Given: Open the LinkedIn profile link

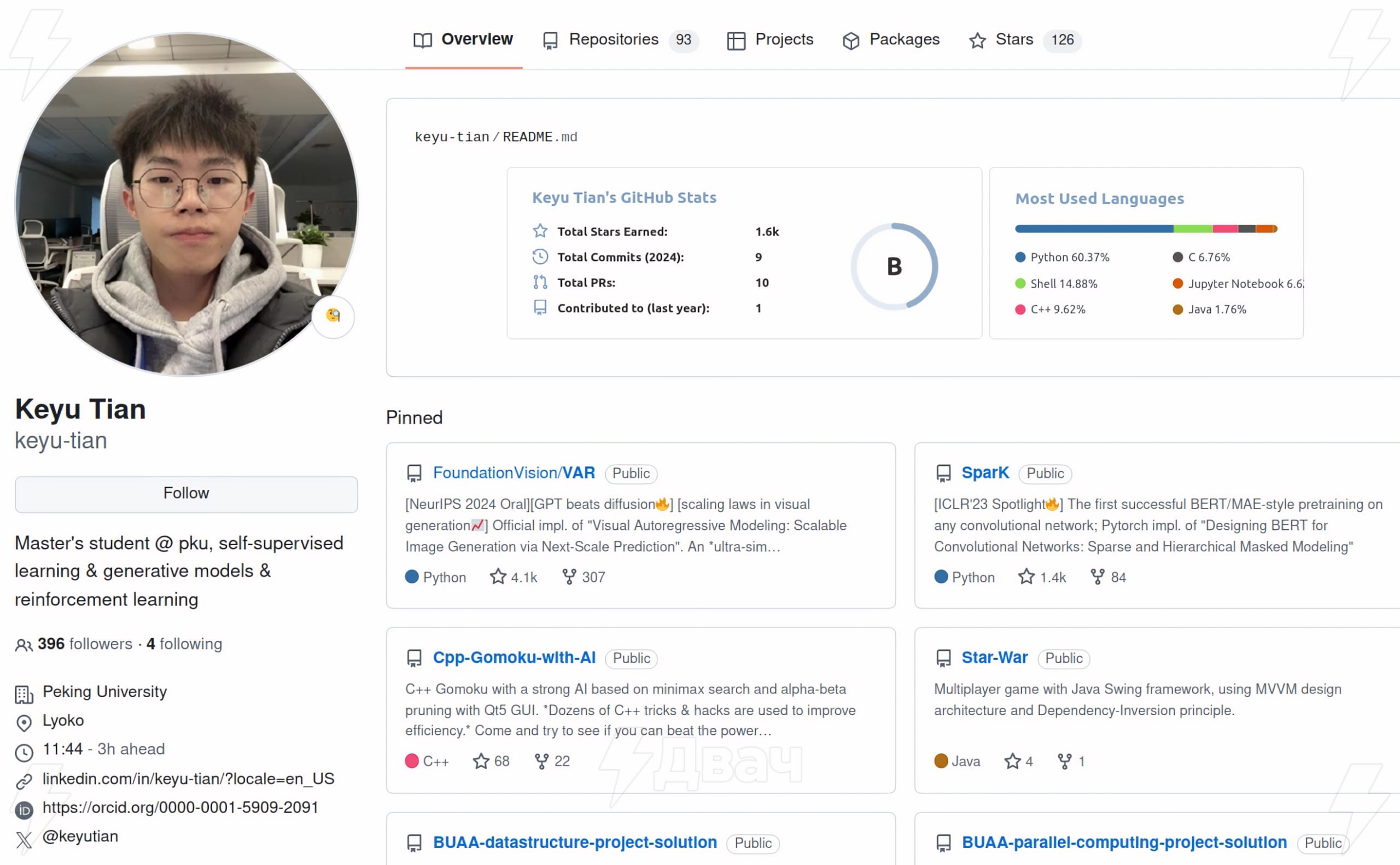Looking at the screenshot, I should coord(188,779).
